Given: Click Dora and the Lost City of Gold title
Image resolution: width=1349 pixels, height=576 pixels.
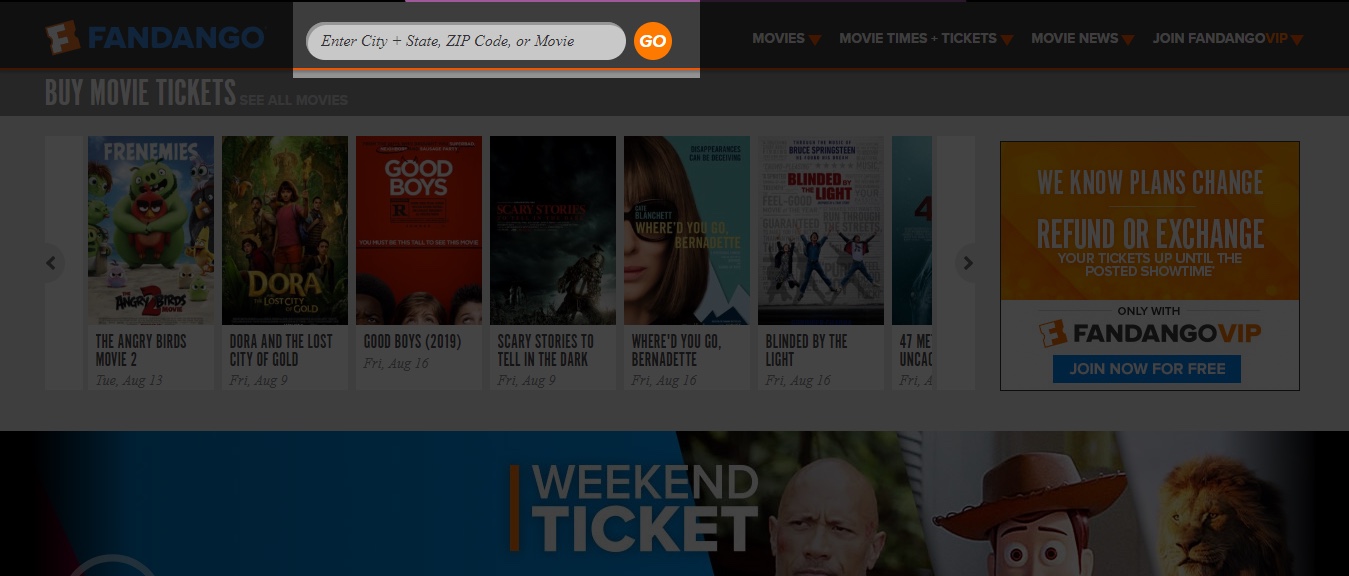Looking at the screenshot, I should [x=281, y=350].
